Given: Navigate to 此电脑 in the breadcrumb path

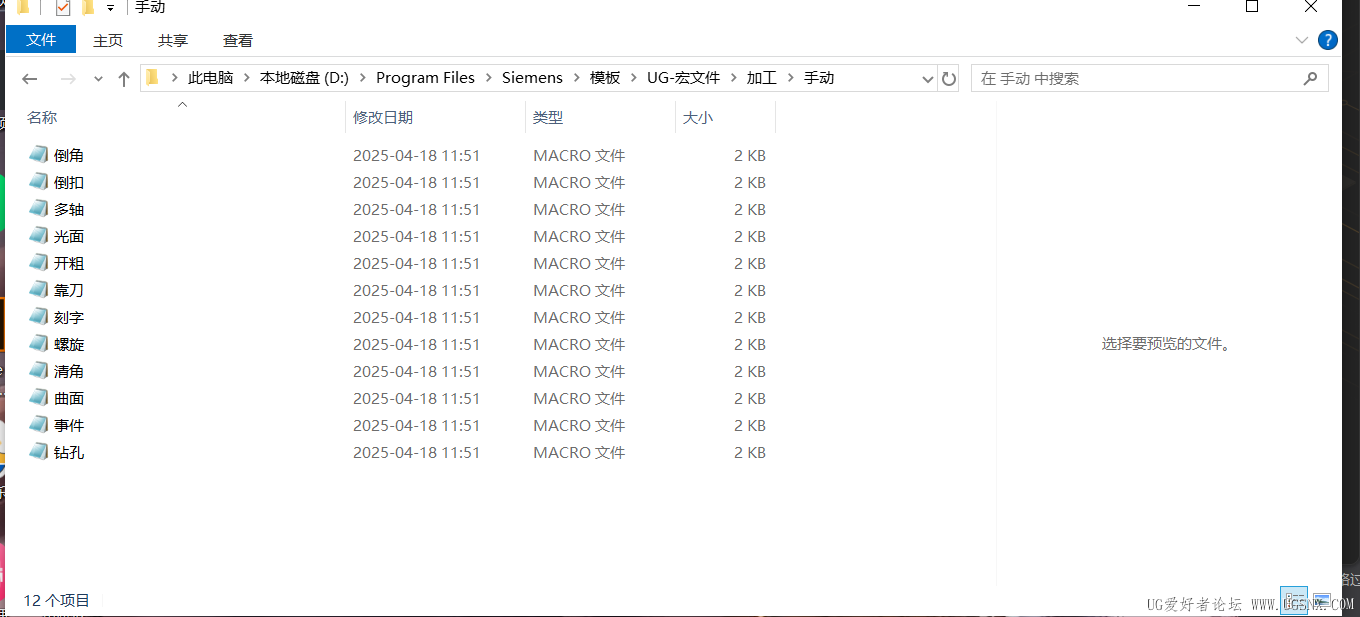Looking at the screenshot, I should pyautogui.click(x=211, y=77).
